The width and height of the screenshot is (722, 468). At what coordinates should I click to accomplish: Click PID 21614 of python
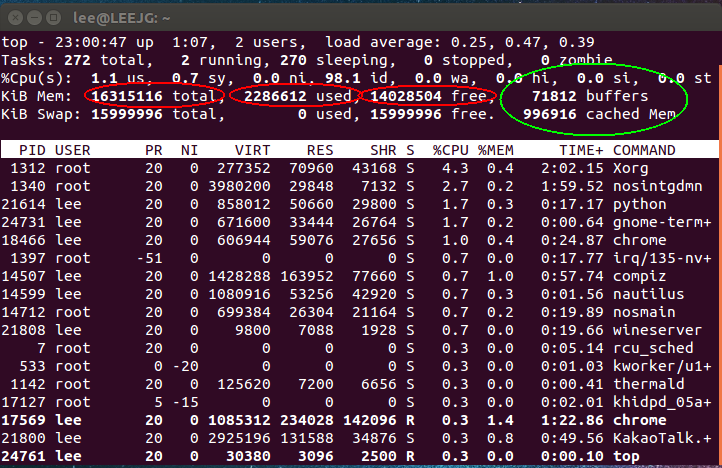click(x=23, y=204)
